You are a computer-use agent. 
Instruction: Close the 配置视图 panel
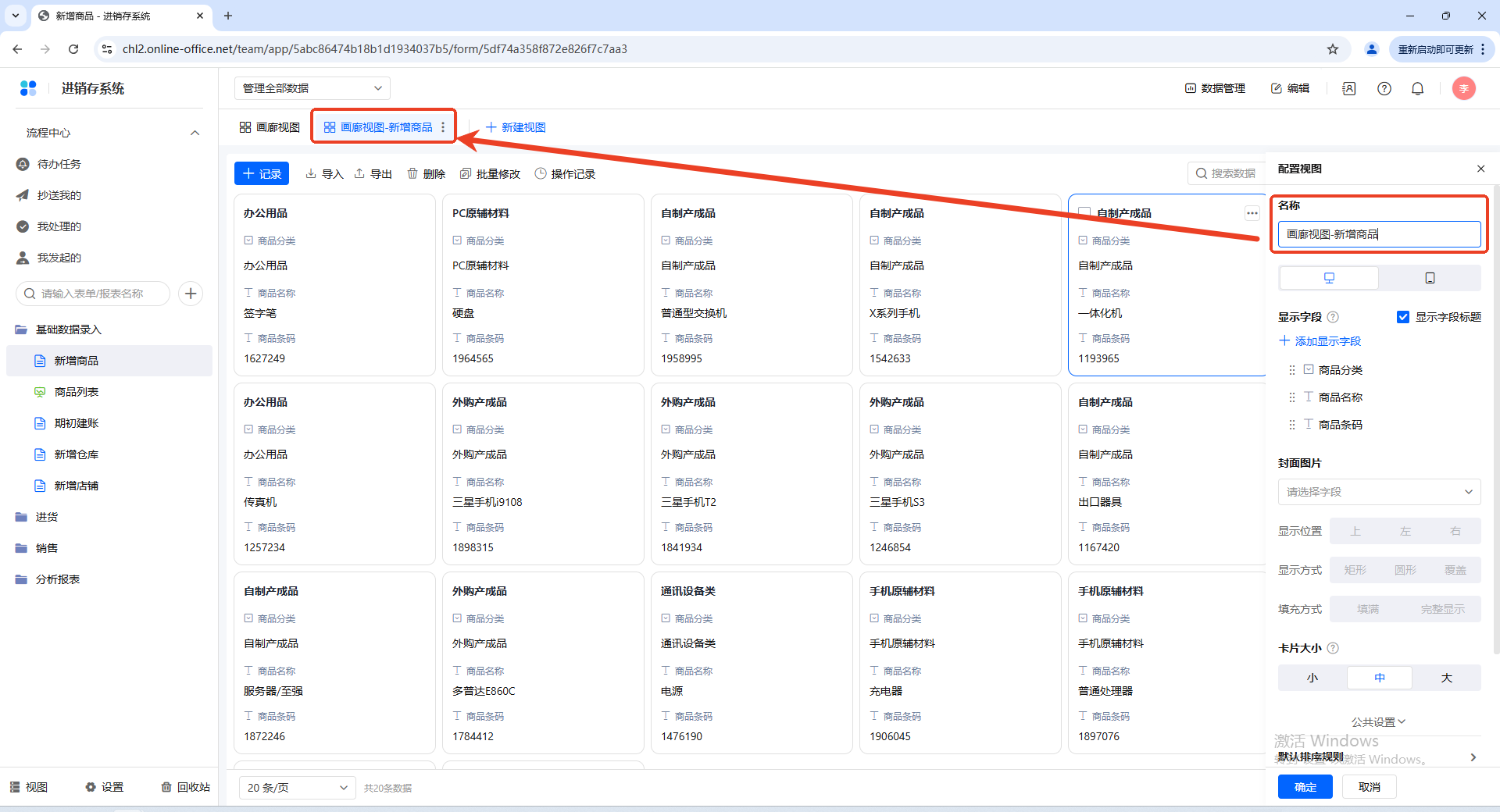(1480, 169)
